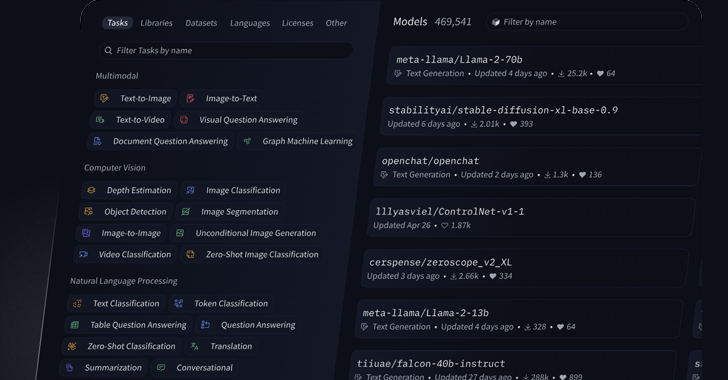Click the Document Question Answering icon

click(x=97, y=141)
